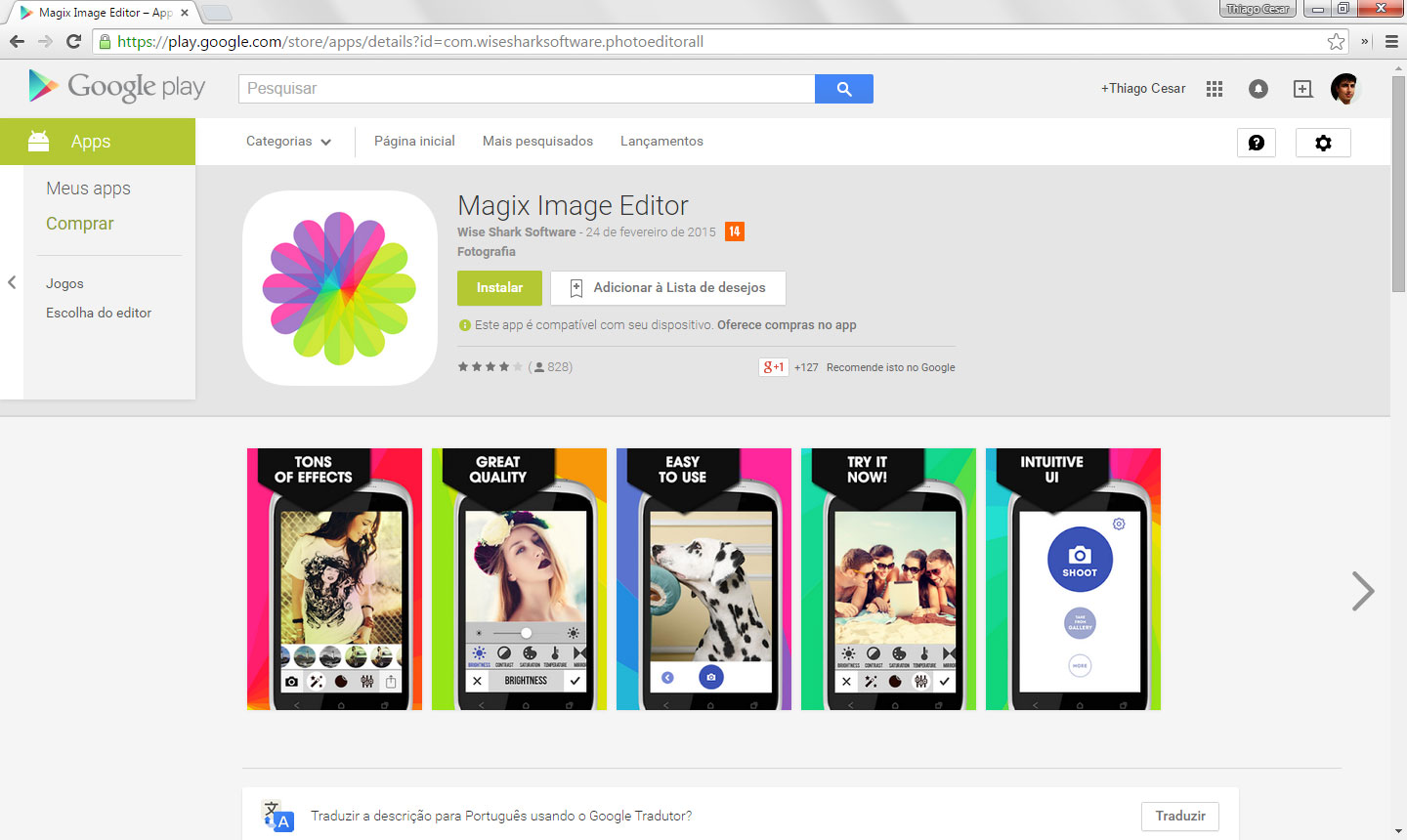This screenshot has height=840, width=1407.
Task: Close the Magix Image Editor browser tab
Action: pos(185,13)
